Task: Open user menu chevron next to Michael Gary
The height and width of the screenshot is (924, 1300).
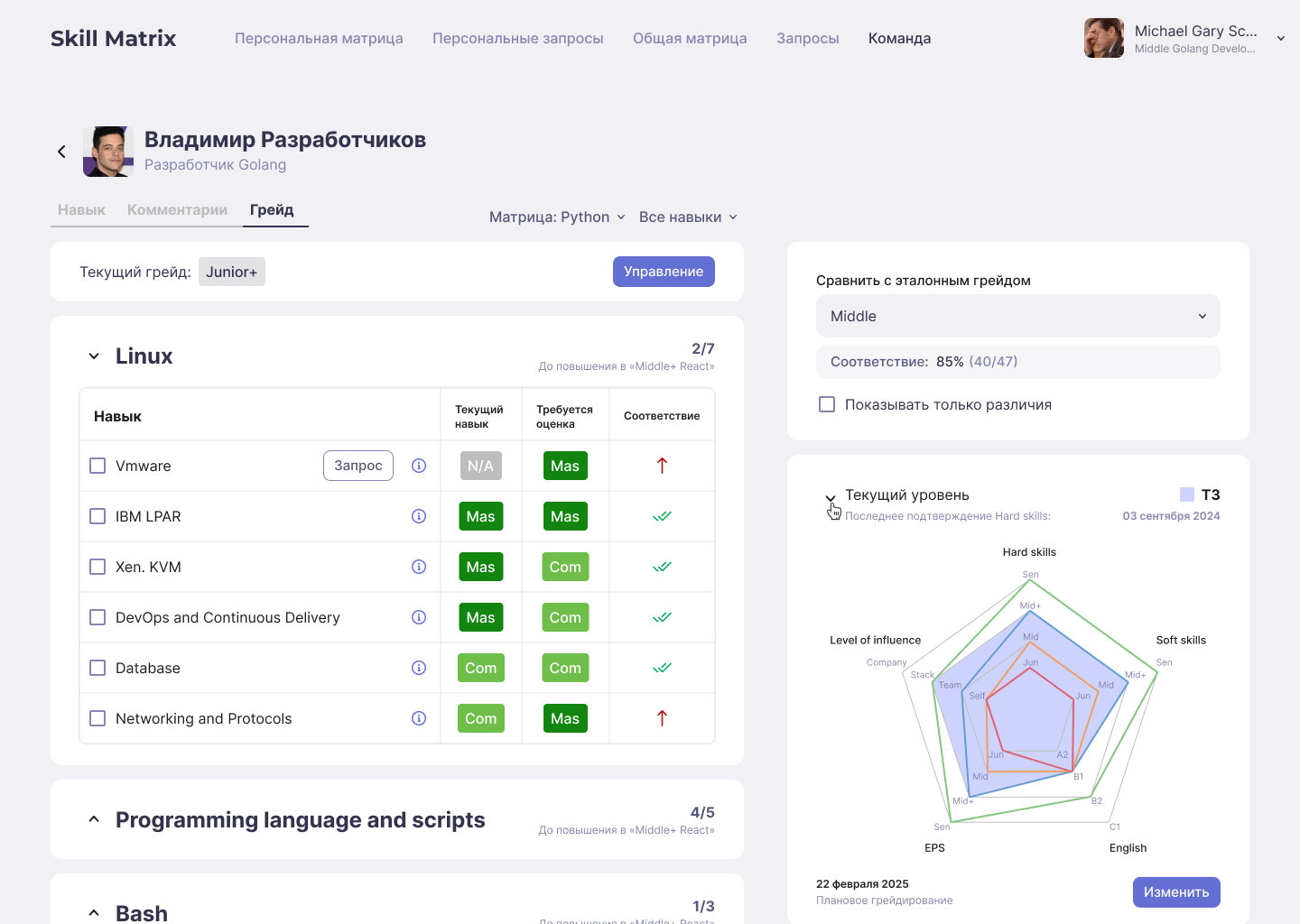Action: coord(1280,39)
